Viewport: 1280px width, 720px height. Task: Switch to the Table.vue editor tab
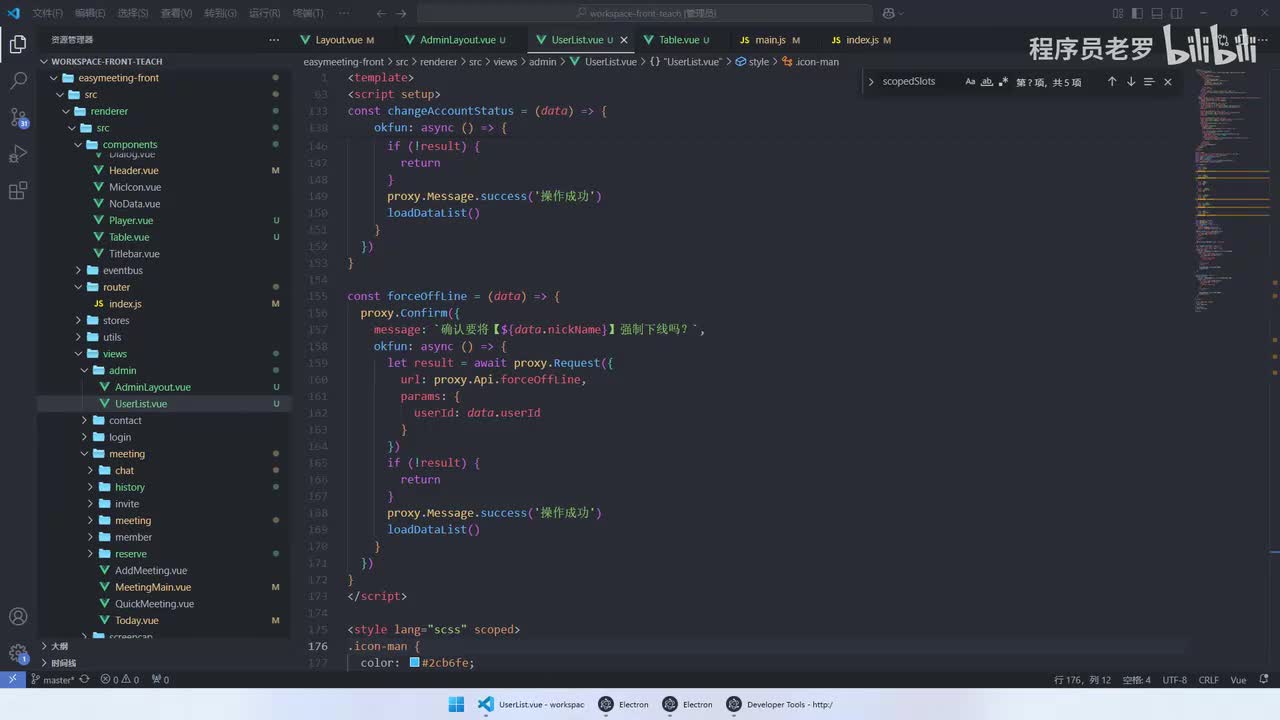(x=678, y=40)
